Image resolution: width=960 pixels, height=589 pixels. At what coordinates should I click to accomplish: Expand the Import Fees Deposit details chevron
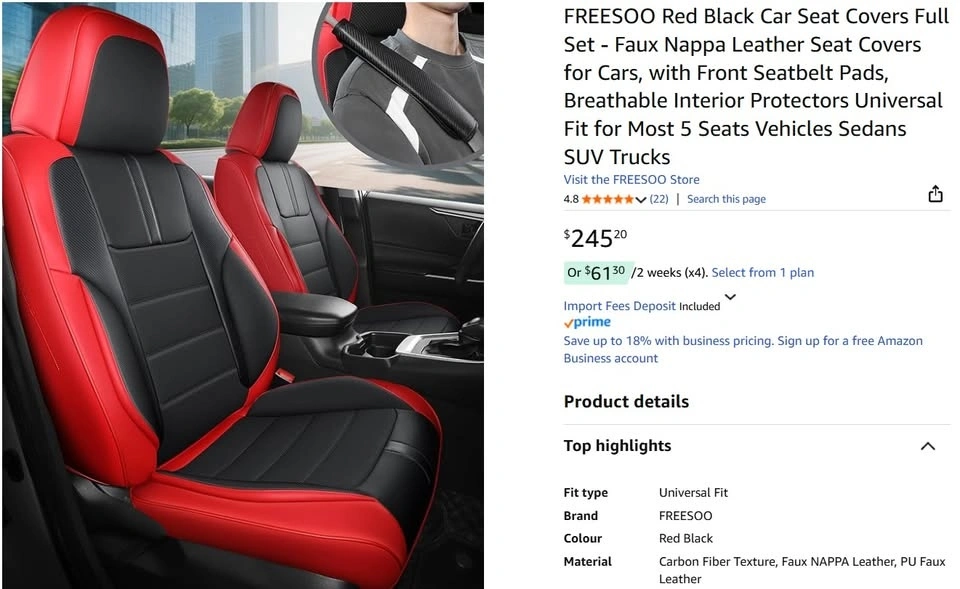(730, 297)
